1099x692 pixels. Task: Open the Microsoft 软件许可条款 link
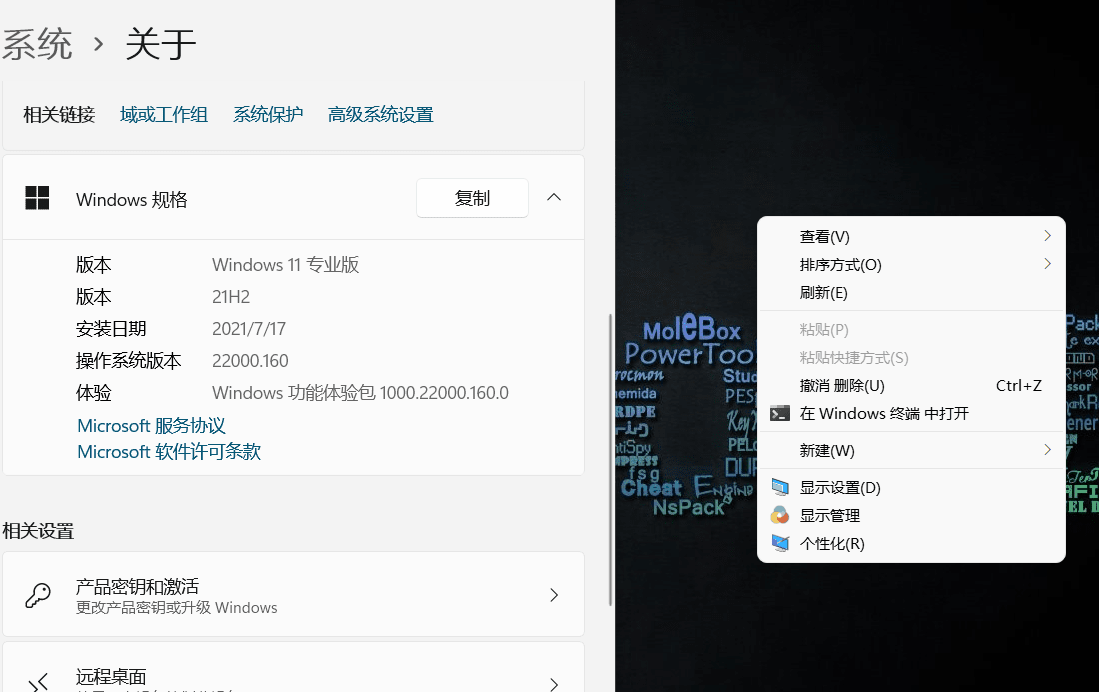[x=169, y=452]
